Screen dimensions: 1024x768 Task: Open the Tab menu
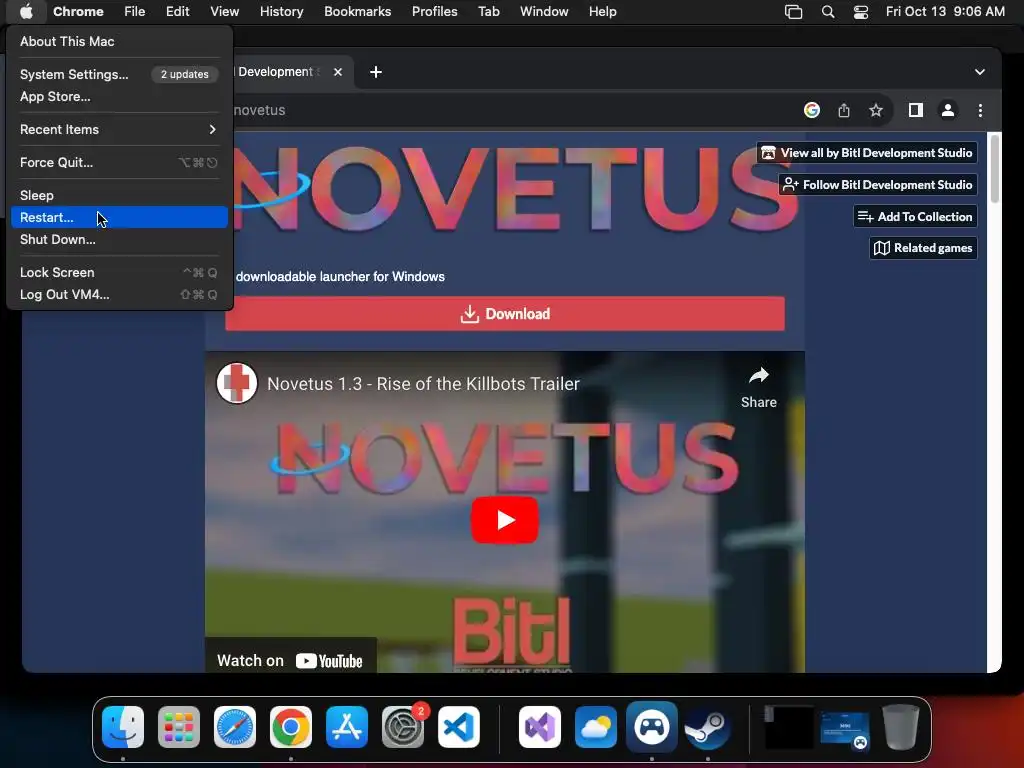(x=488, y=11)
